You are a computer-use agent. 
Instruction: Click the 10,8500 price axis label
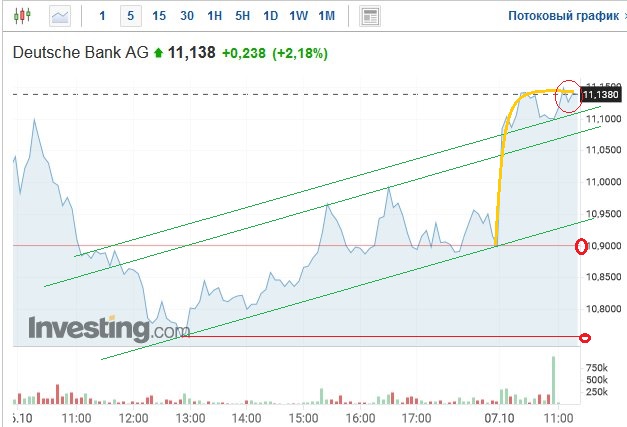tap(603, 277)
